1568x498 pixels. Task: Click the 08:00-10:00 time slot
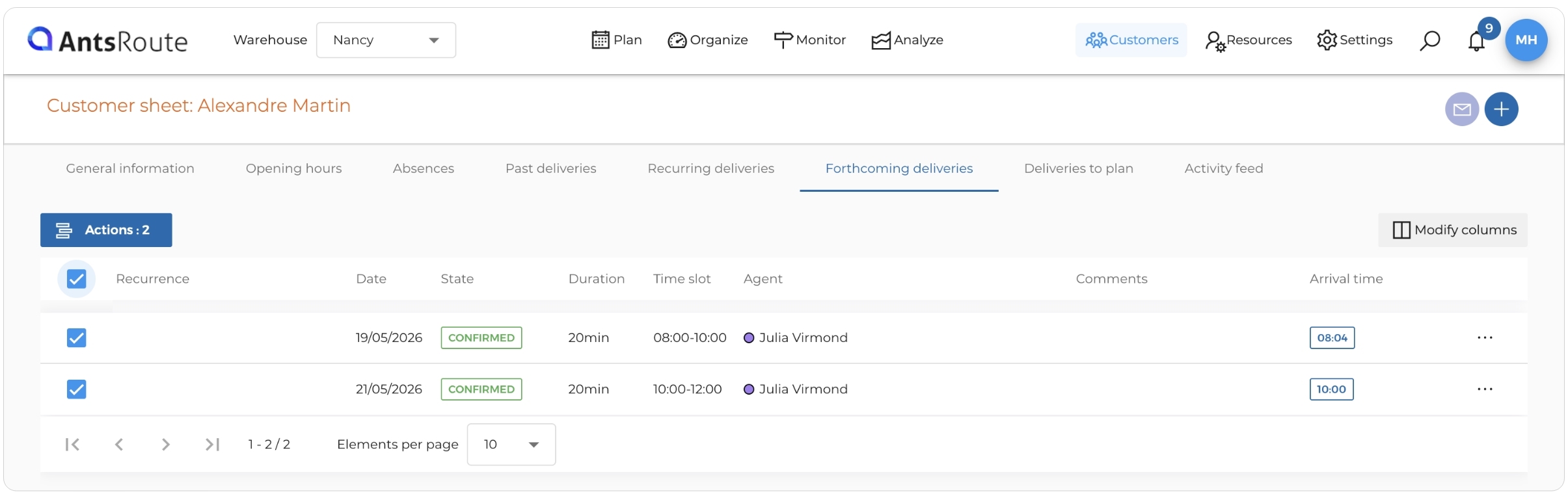(690, 338)
